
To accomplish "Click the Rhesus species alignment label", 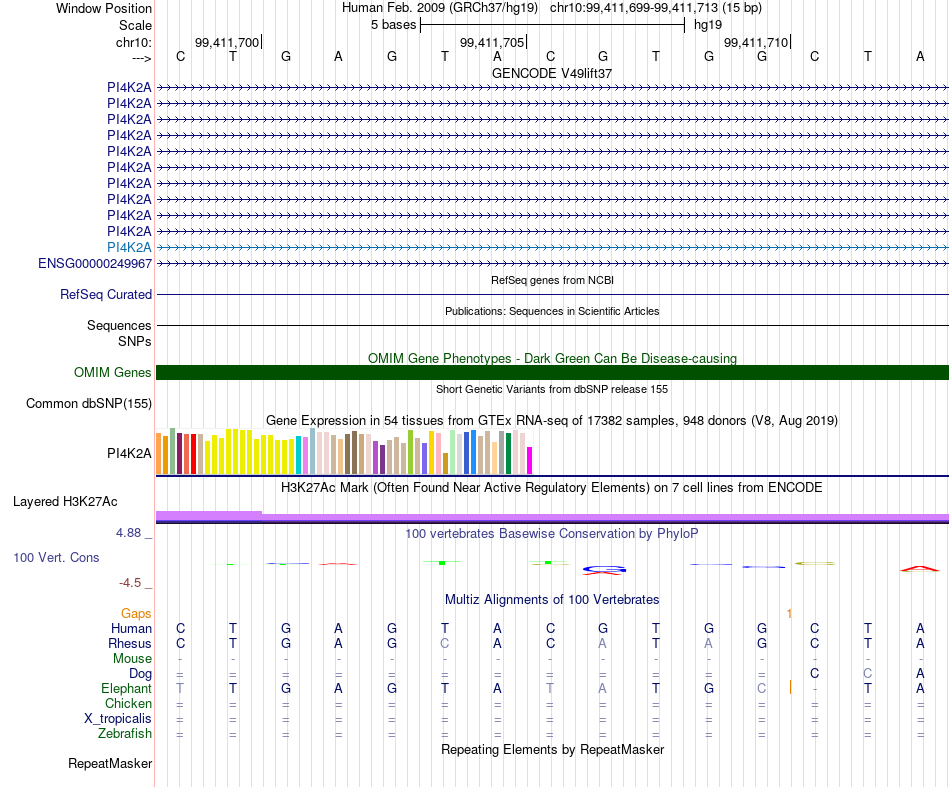I will pyautogui.click(x=130, y=643).
